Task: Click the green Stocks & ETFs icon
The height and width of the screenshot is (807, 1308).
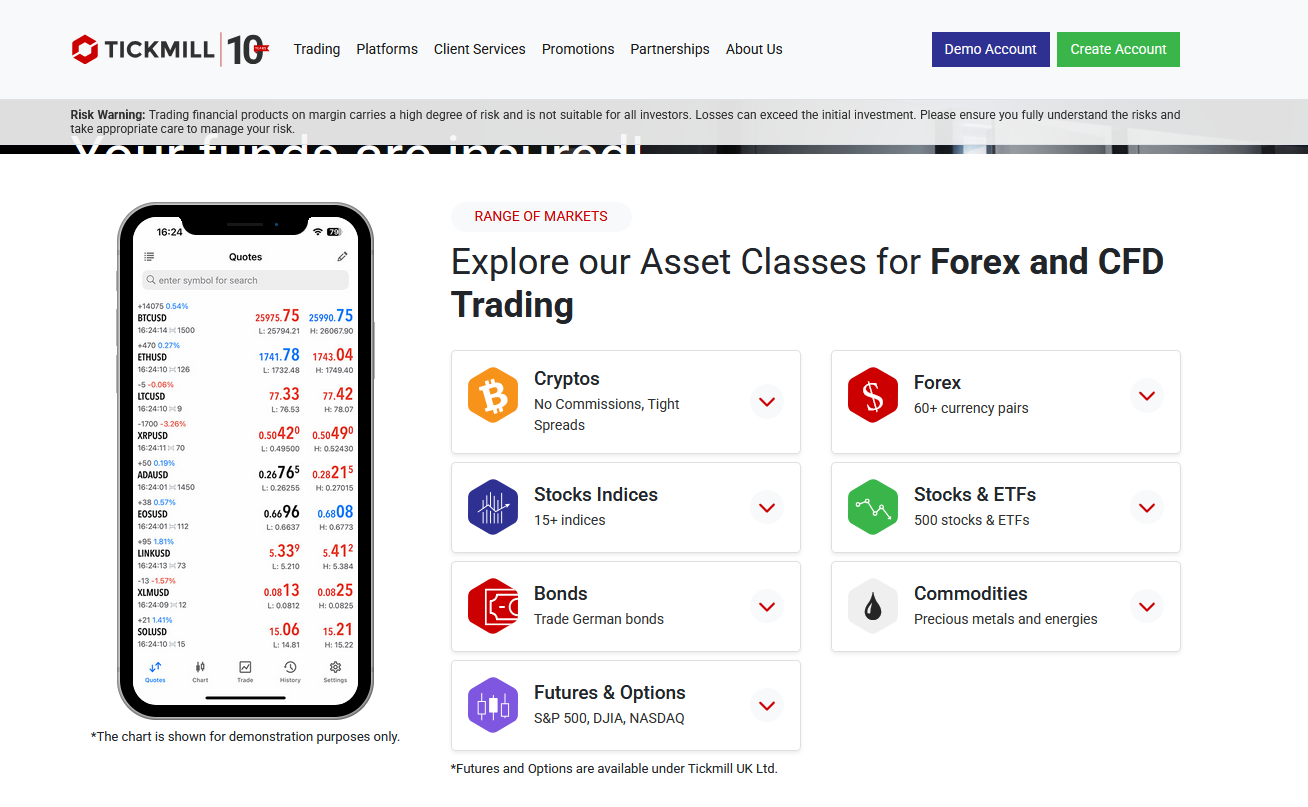Action: (x=873, y=507)
